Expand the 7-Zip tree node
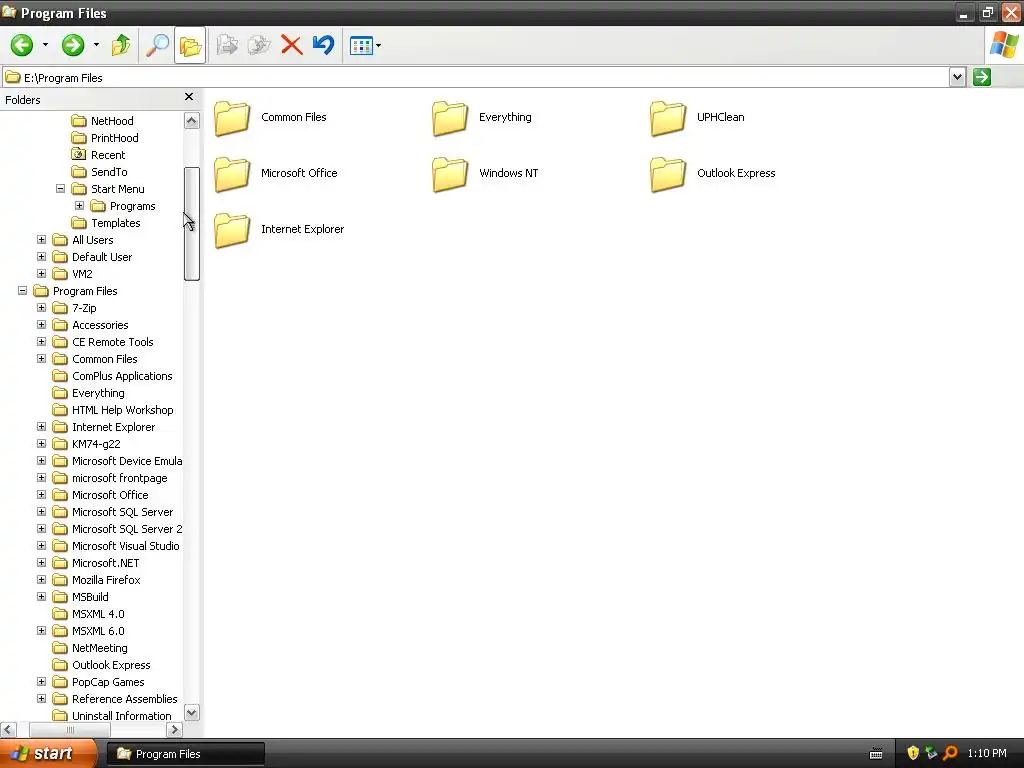The height and width of the screenshot is (768, 1024). coord(41,308)
